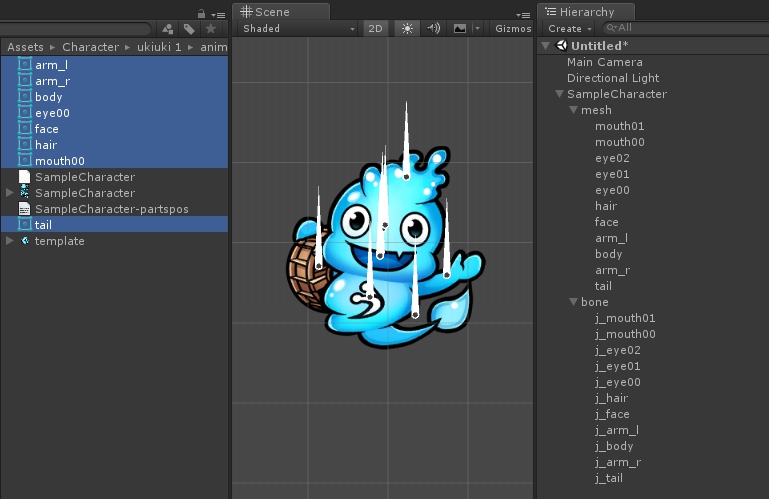Screen dimensions: 769x499
Task: Select body under mesh in Hierarchy
Action: pos(609,254)
